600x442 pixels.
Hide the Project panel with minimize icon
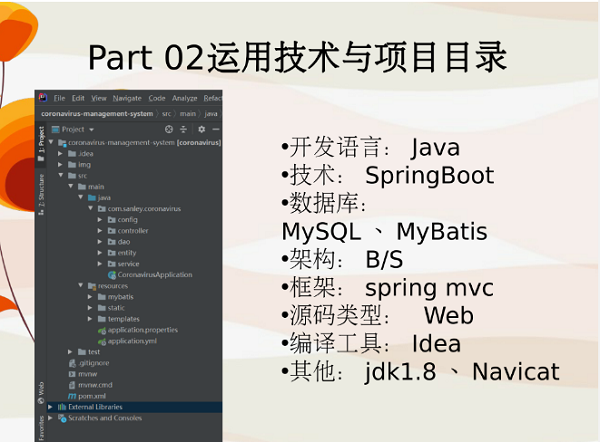point(214,129)
